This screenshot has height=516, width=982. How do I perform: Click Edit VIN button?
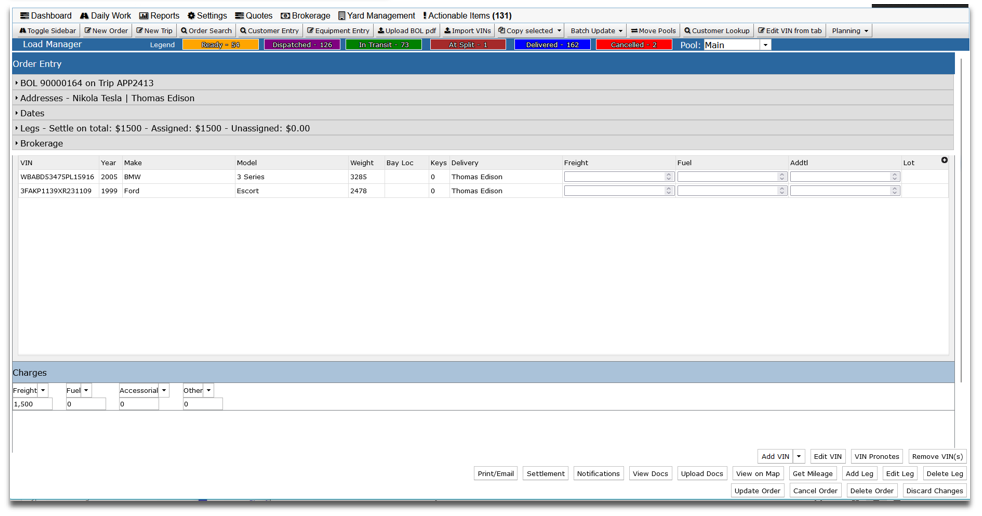827,457
